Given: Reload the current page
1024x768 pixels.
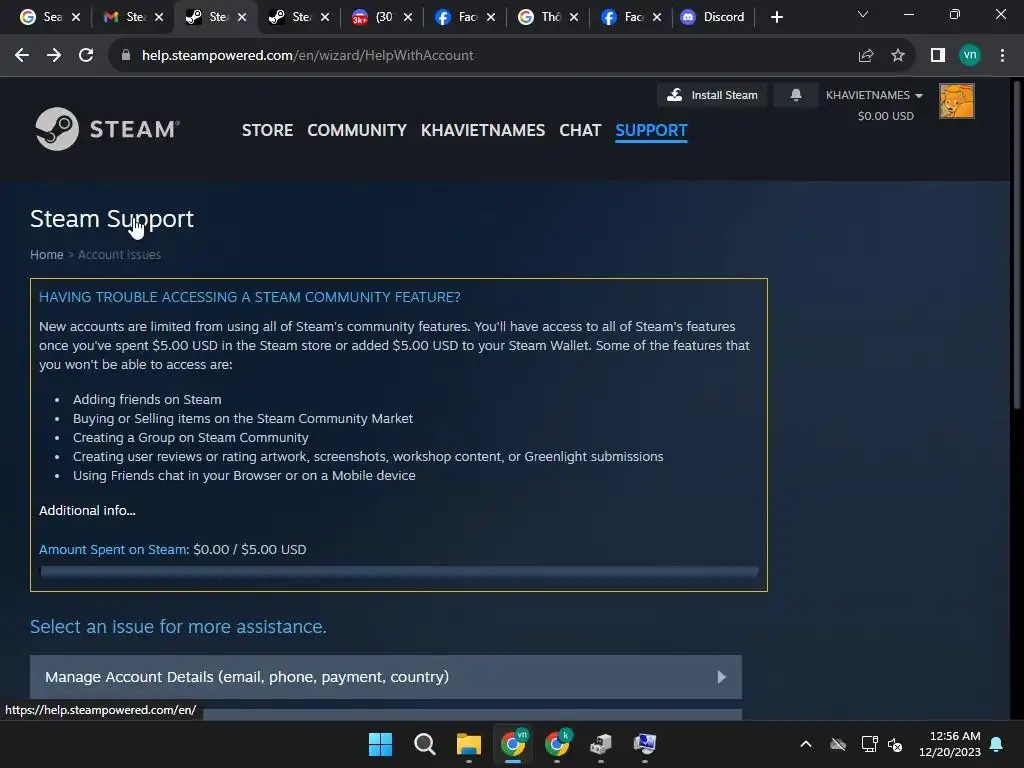Looking at the screenshot, I should pos(86,56).
